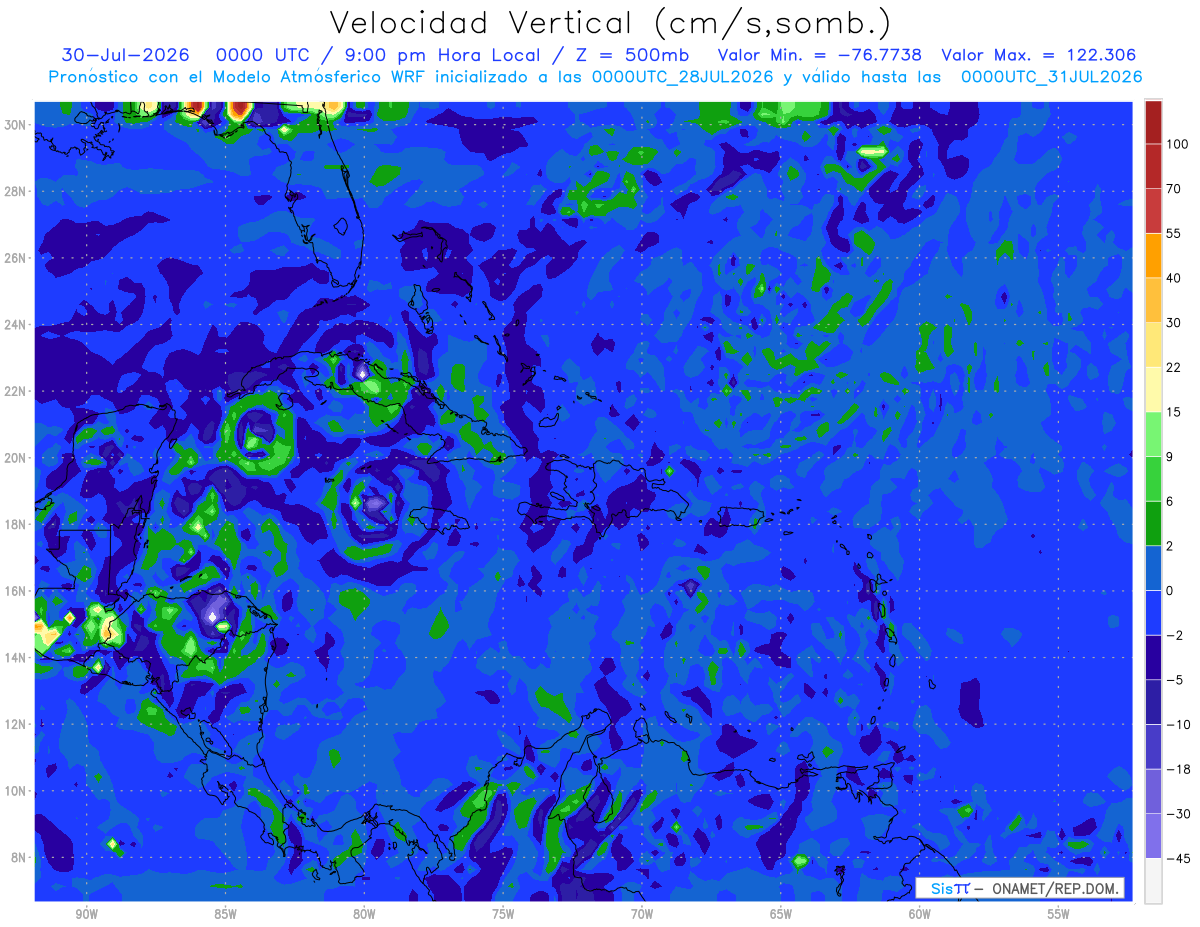Click the 85W longitude label

[x=225, y=914]
